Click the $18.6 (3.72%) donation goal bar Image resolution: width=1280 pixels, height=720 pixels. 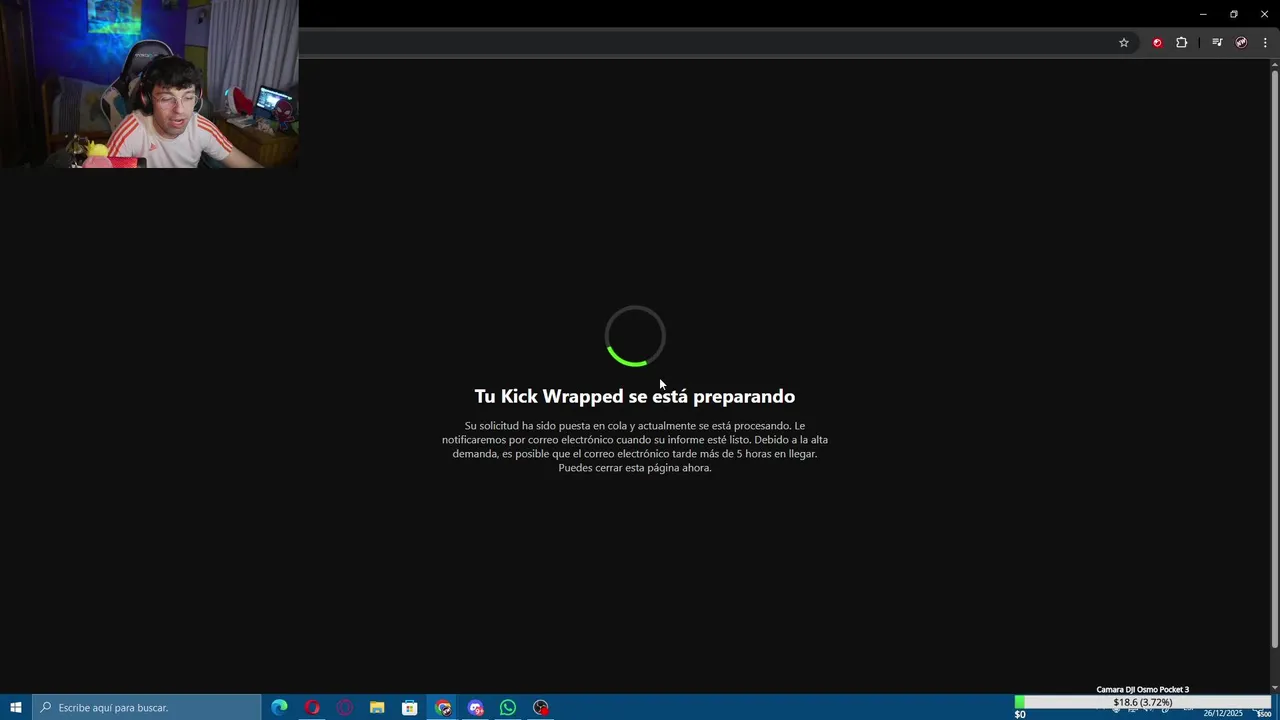point(1142,702)
